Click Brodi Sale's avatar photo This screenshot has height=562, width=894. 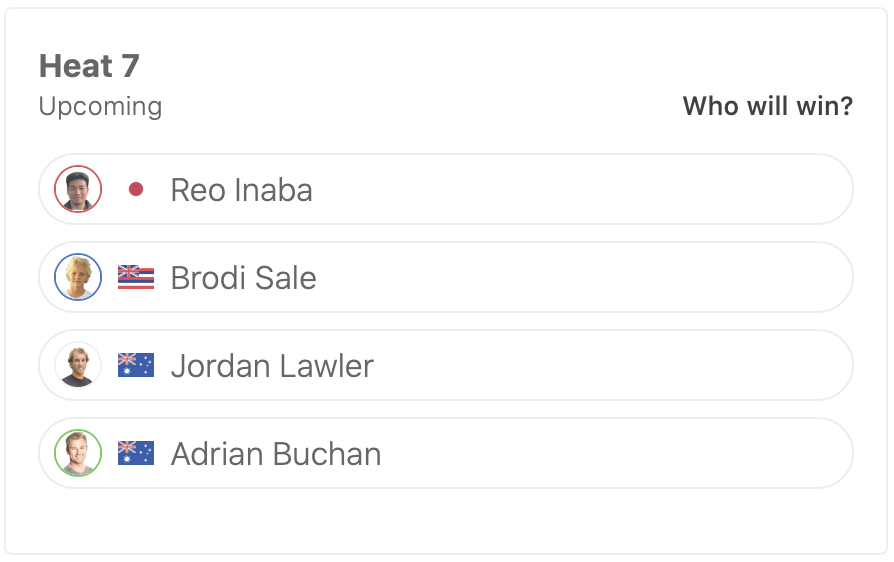click(x=78, y=277)
